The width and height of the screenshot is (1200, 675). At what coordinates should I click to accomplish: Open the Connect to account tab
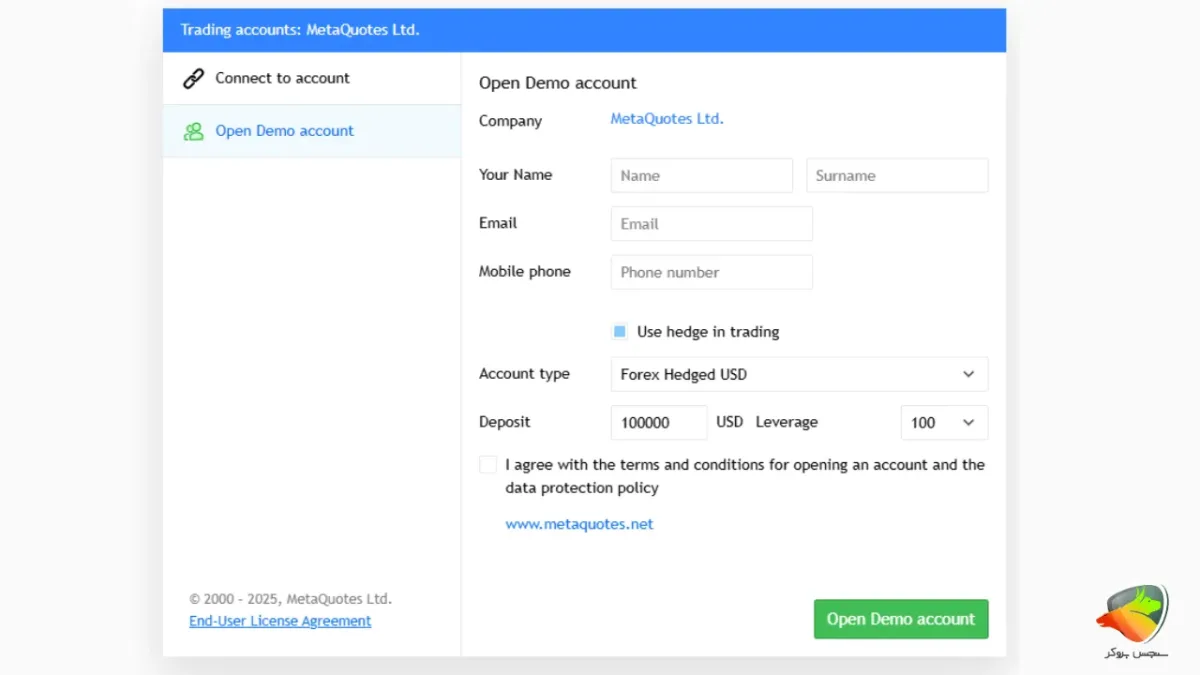point(312,78)
